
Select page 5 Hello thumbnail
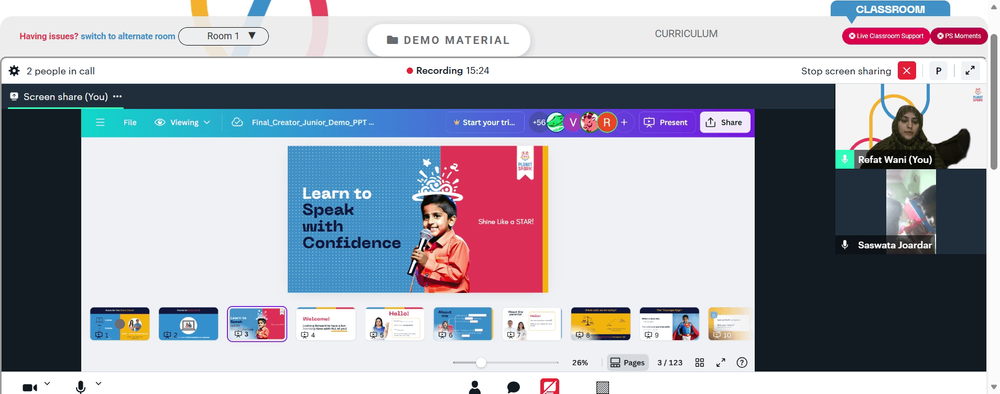[395, 324]
